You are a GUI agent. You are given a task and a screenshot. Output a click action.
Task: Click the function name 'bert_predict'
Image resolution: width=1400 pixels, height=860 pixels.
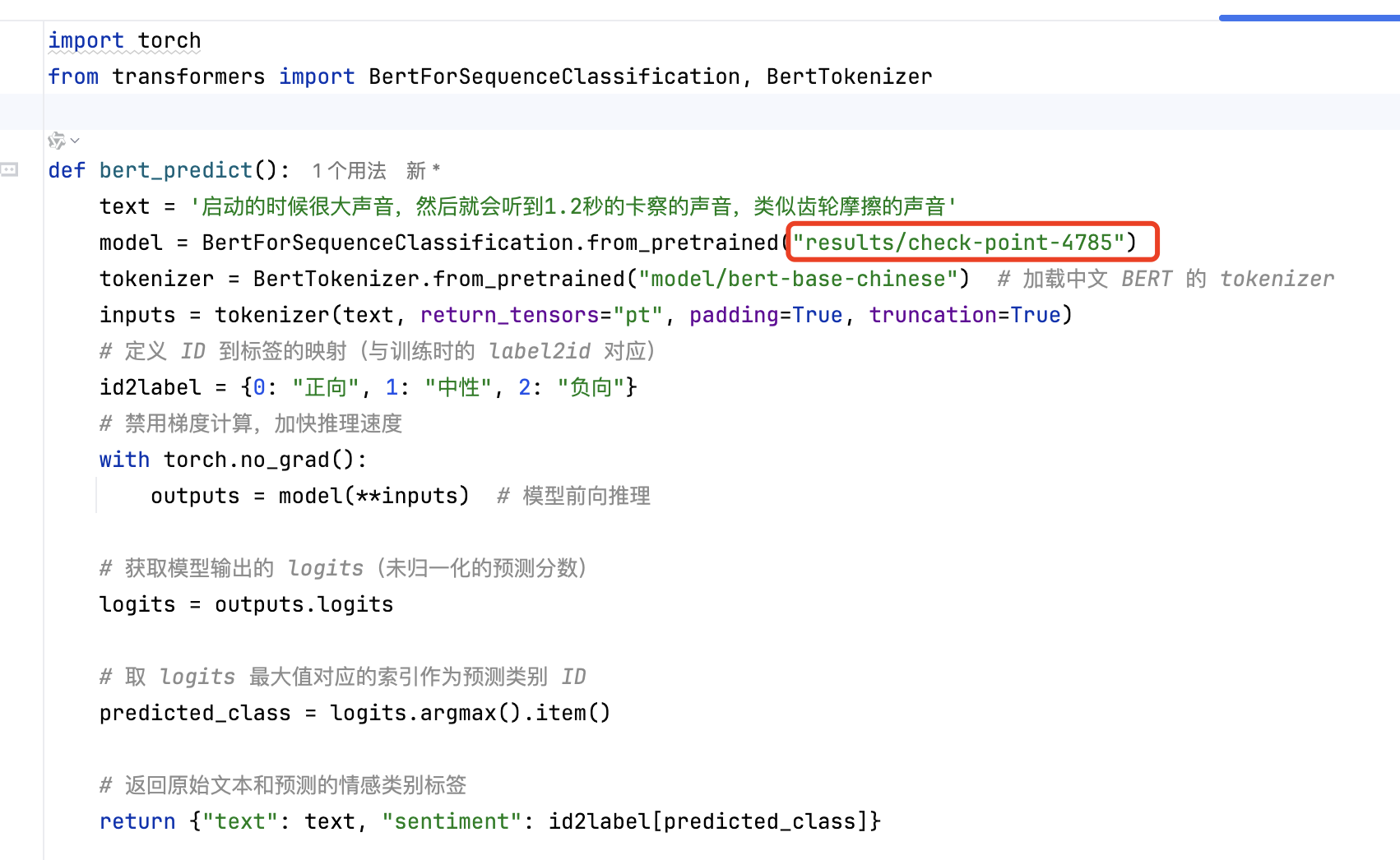[x=176, y=170]
